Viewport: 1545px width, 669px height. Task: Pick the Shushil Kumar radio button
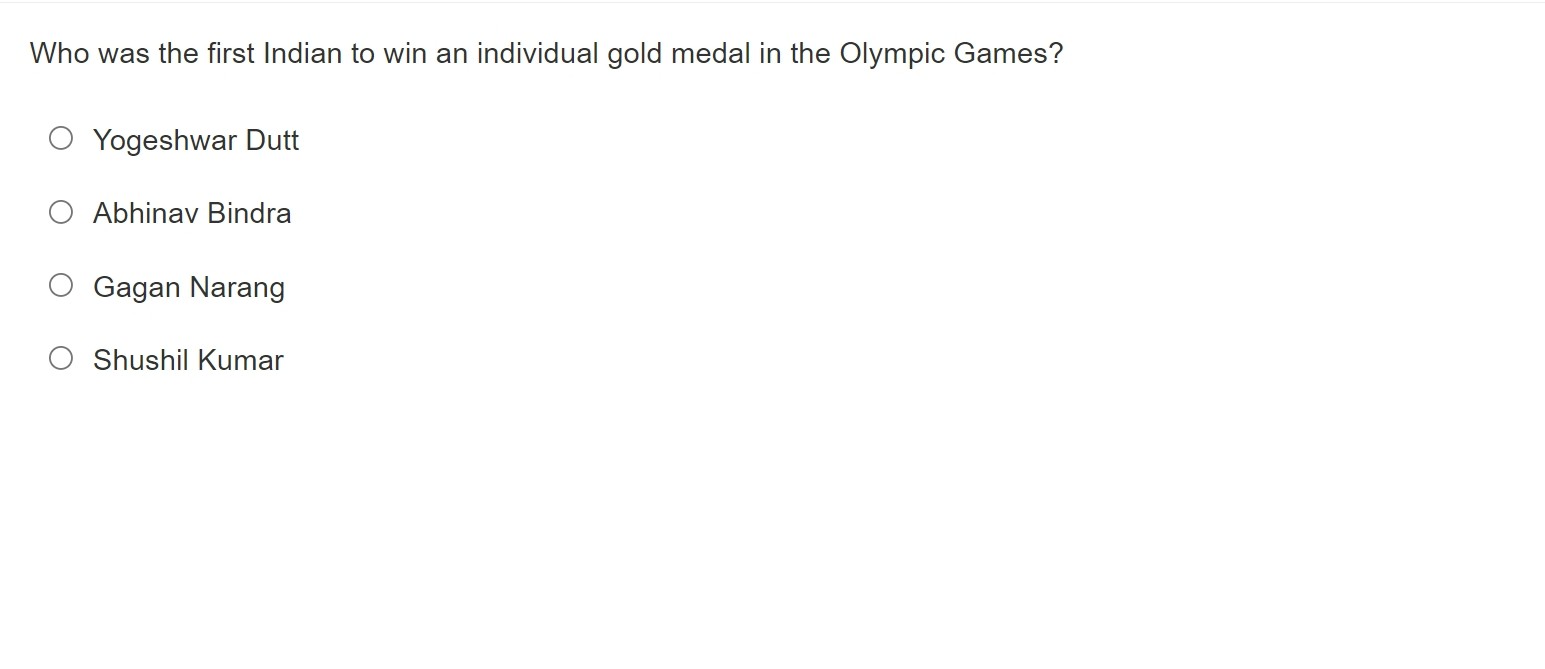(x=61, y=358)
